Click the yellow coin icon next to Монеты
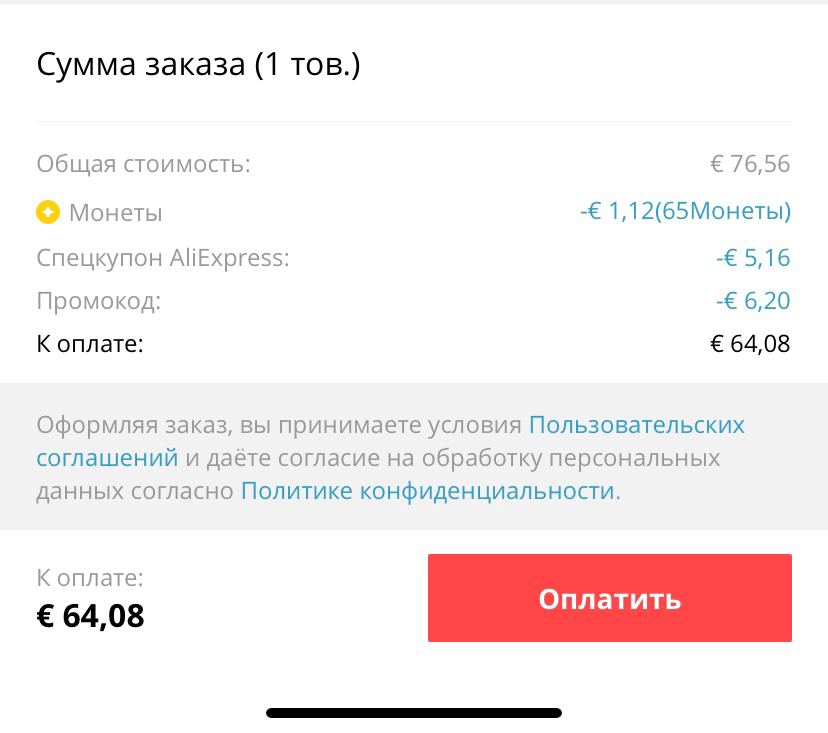 [48, 212]
